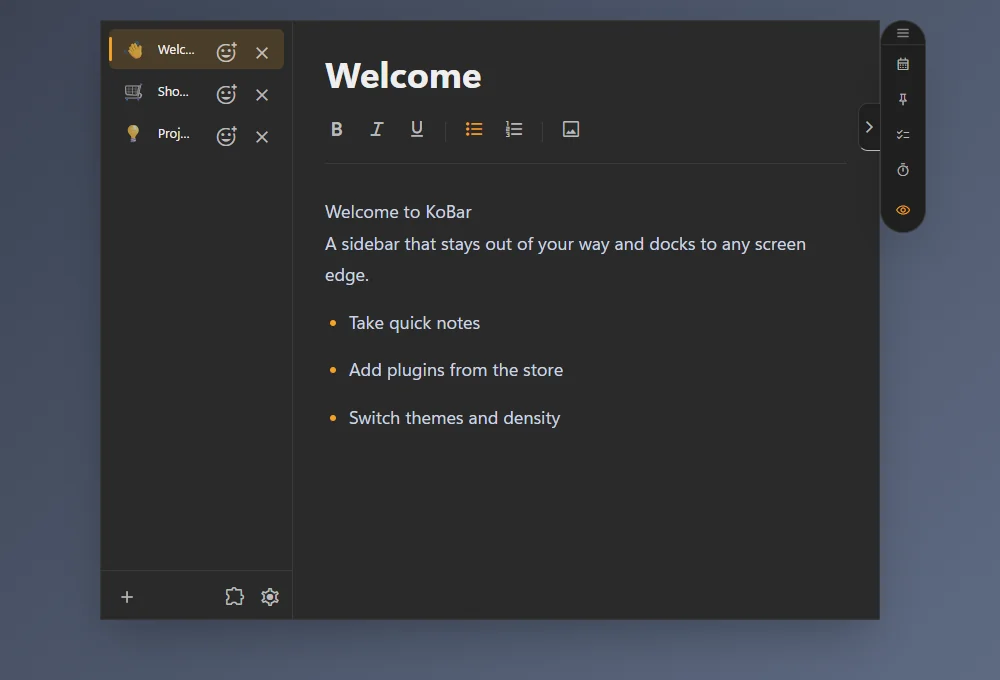Click the Welcome note title heading
This screenshot has width=1000, height=680.
click(x=403, y=76)
